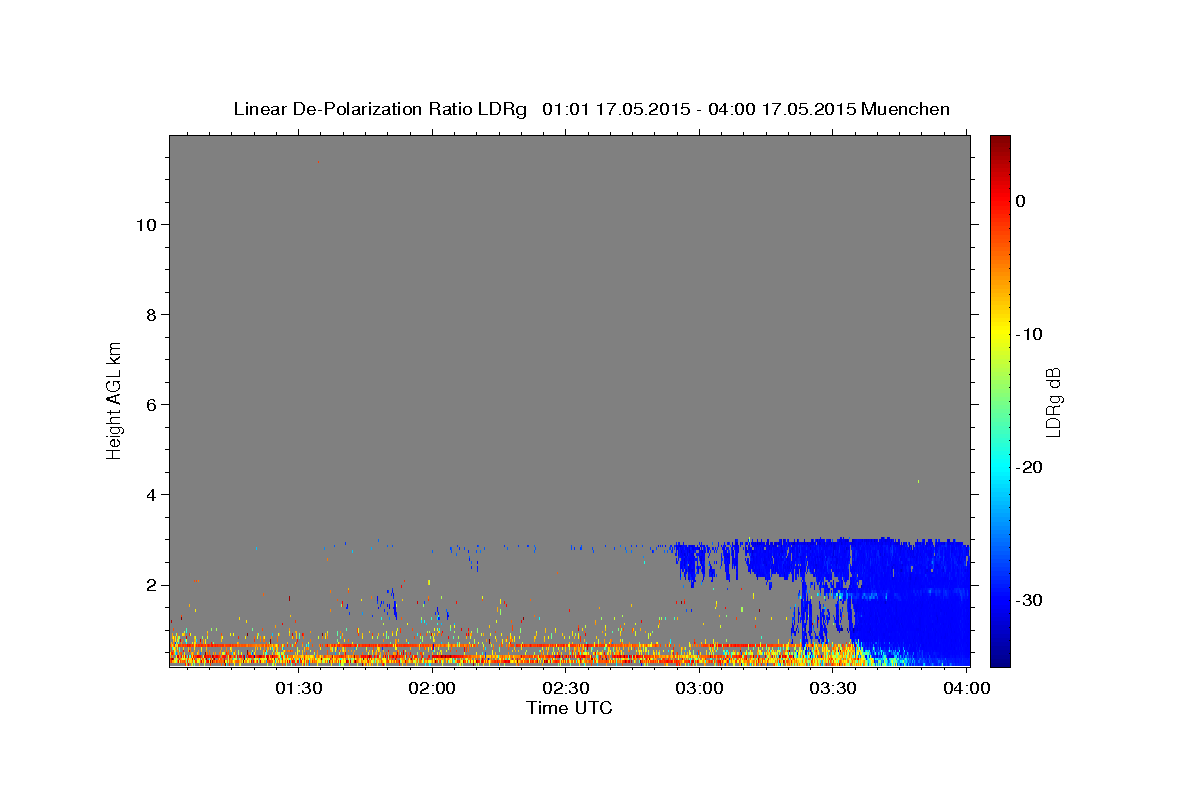Click the height tick label 6
The image size is (1200, 800).
coord(149,405)
